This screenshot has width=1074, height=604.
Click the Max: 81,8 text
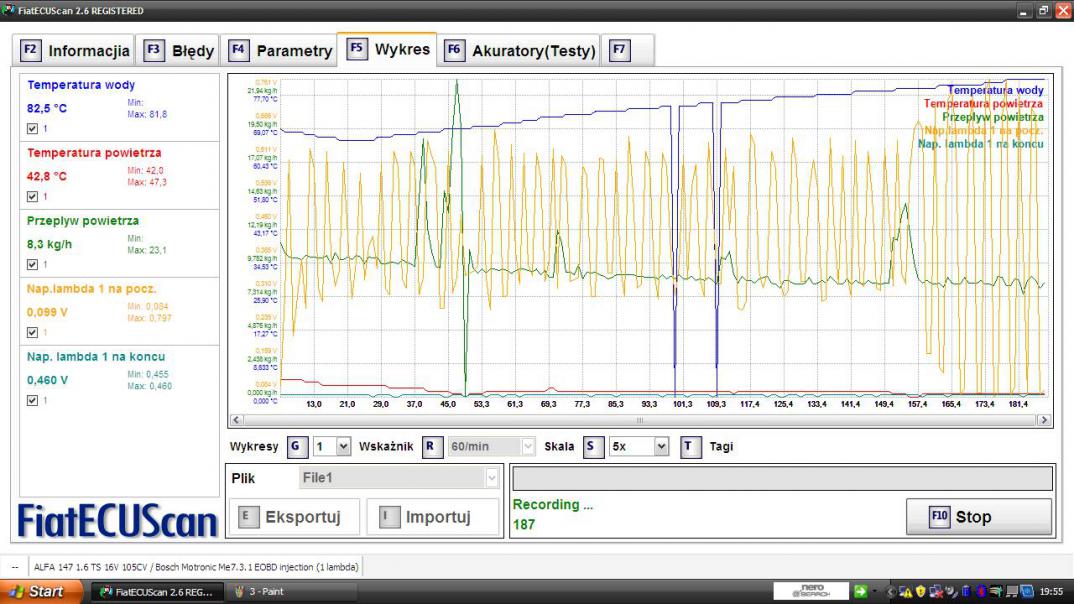(147, 114)
